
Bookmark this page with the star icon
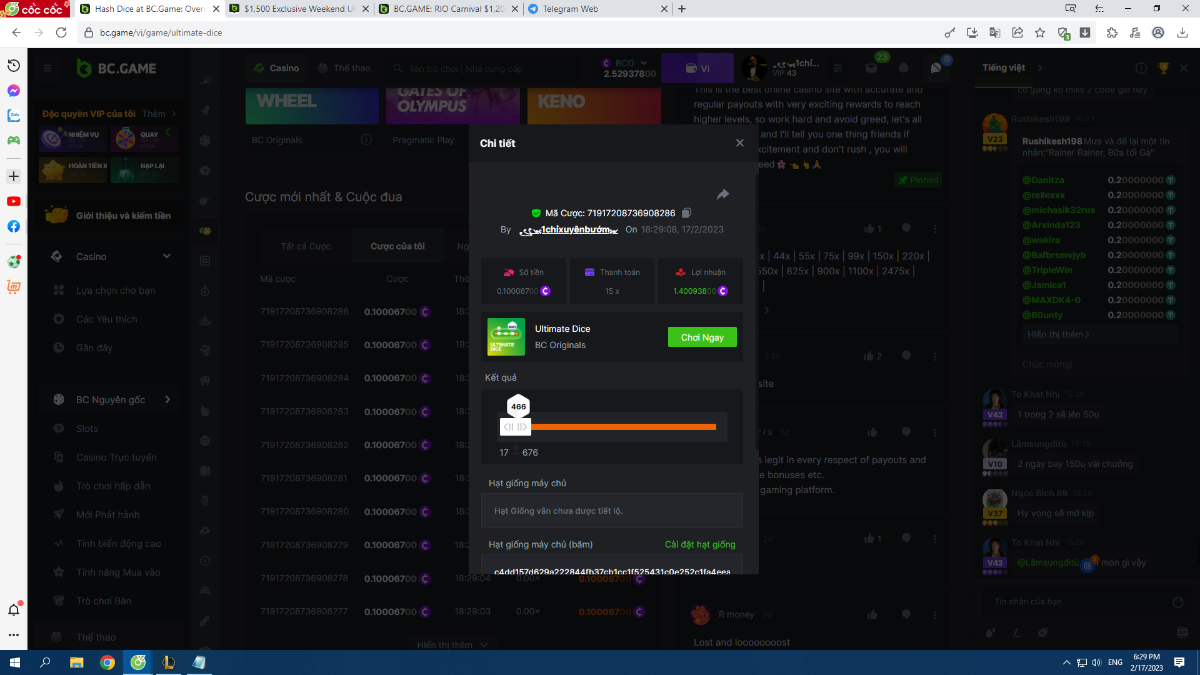click(x=1040, y=32)
